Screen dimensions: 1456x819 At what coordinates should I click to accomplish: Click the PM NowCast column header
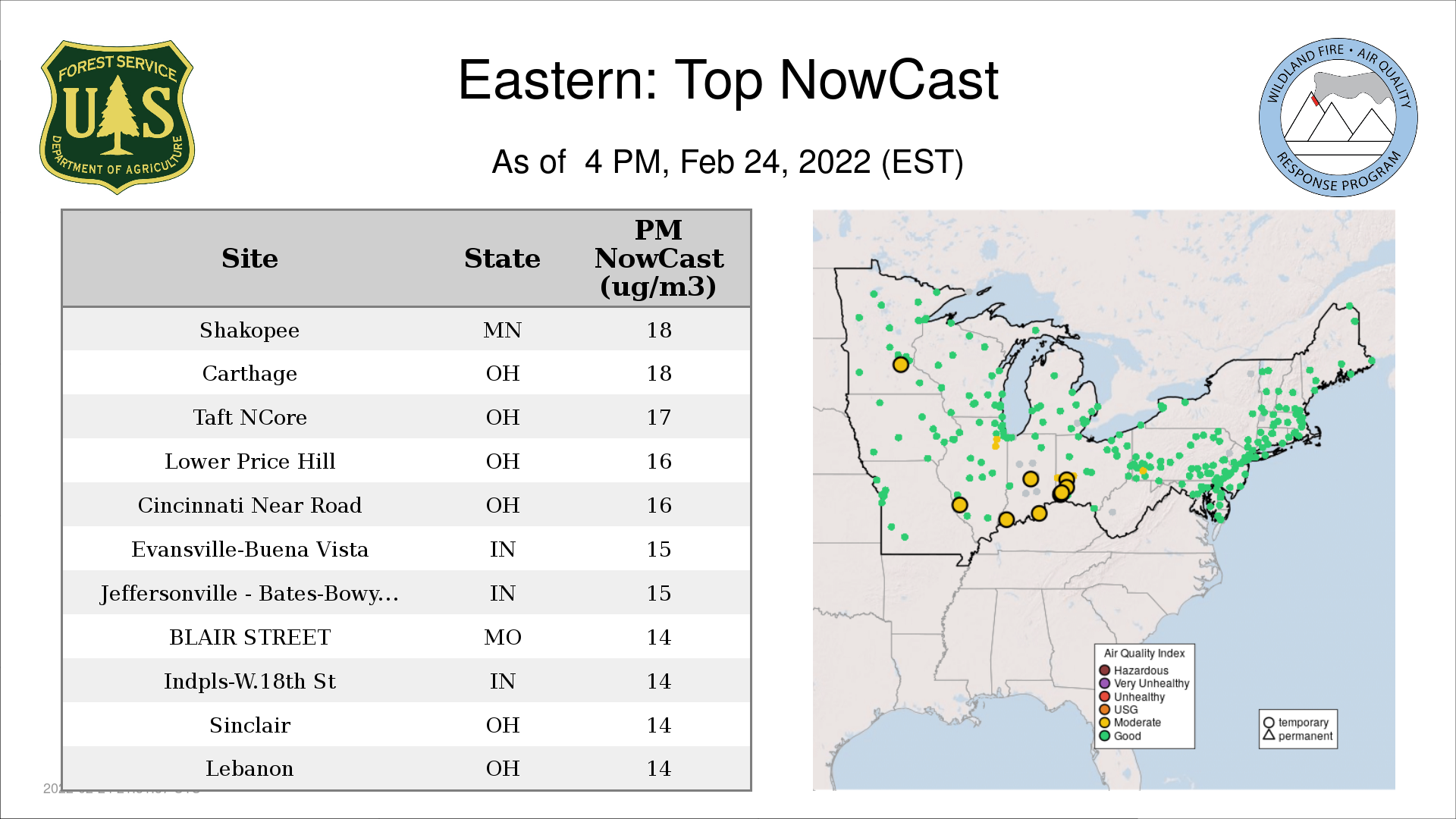(658, 259)
